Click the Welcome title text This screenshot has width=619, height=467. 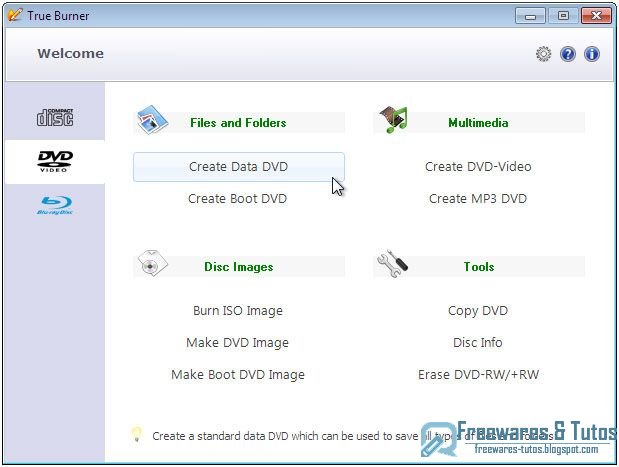pyautogui.click(x=71, y=54)
